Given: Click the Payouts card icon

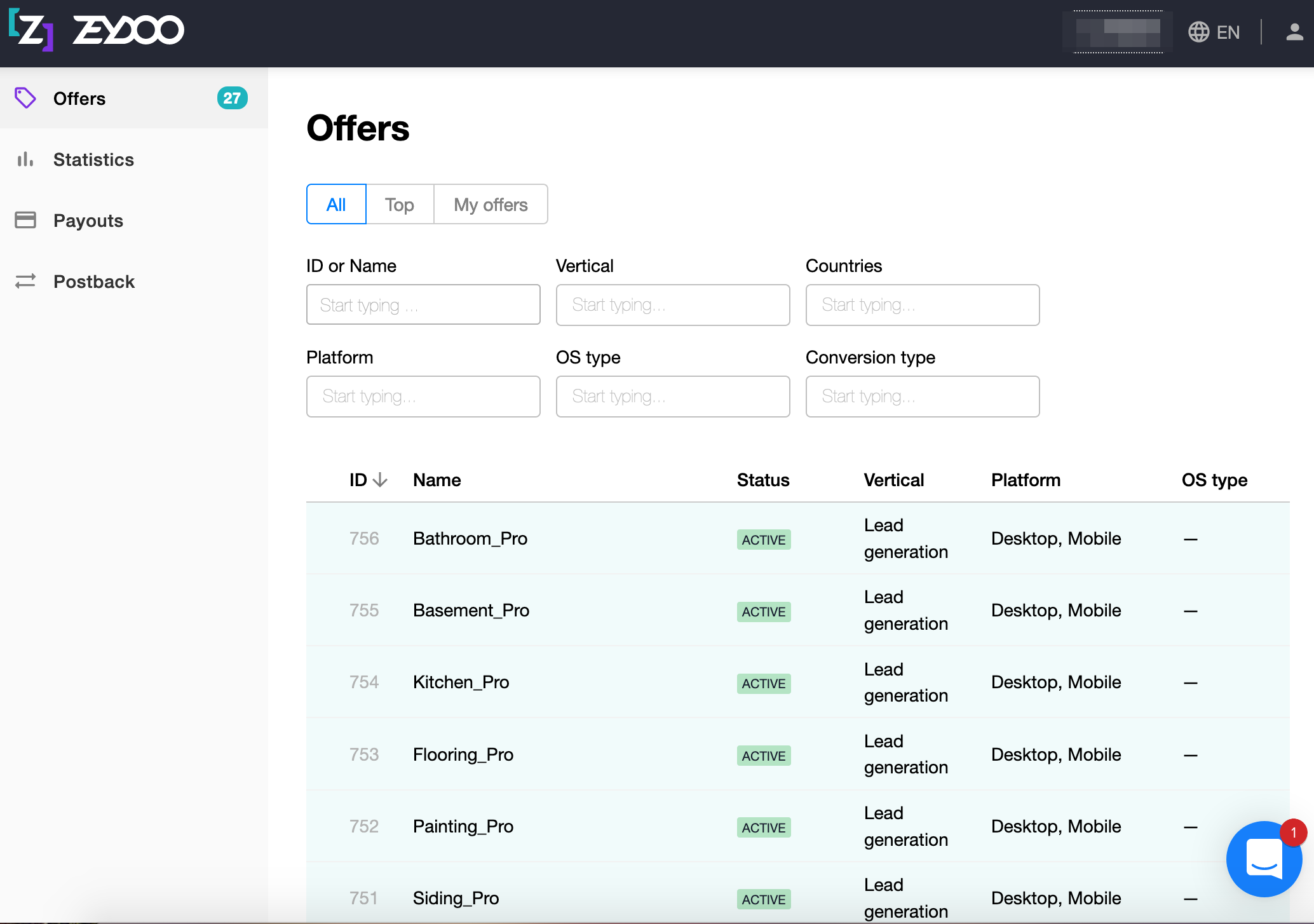Looking at the screenshot, I should pos(25,221).
